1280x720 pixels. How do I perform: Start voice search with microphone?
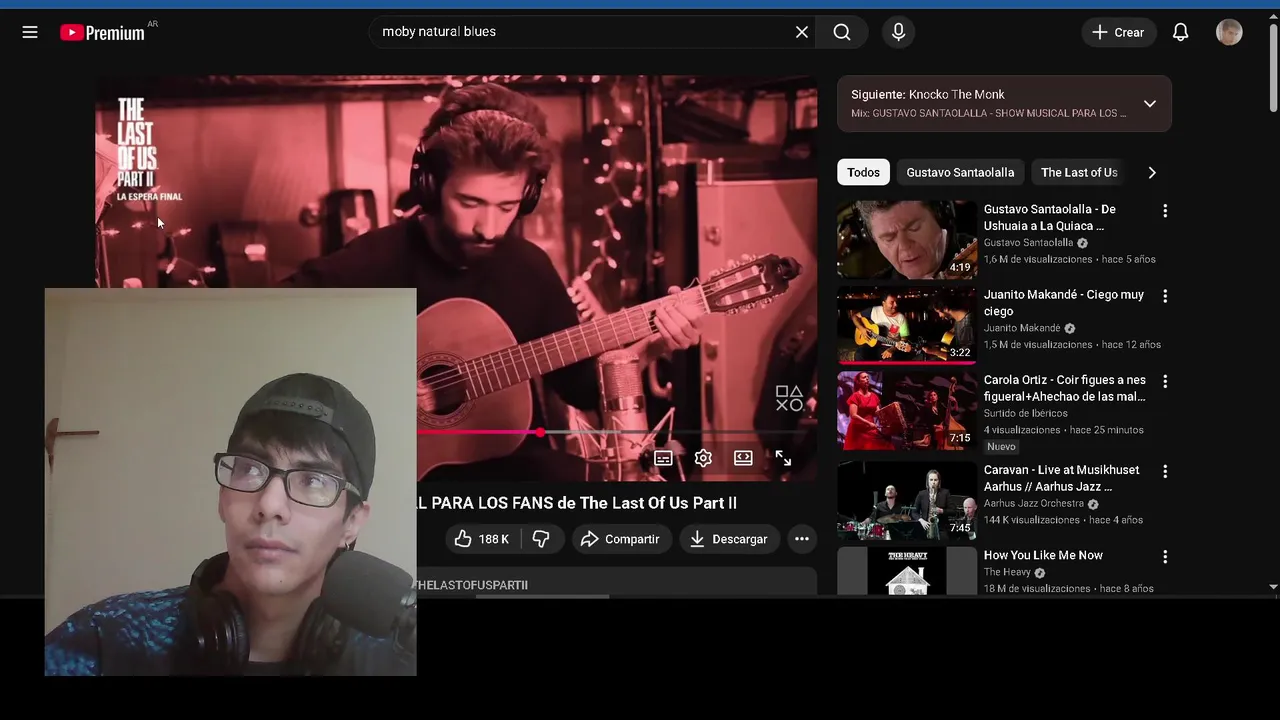pyautogui.click(x=898, y=32)
